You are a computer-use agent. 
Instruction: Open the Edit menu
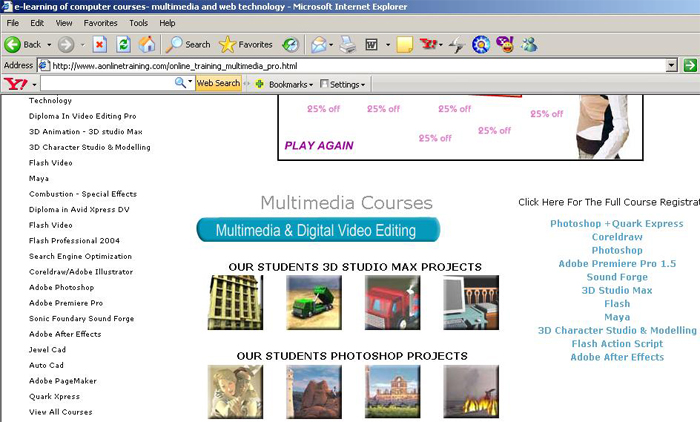37,23
